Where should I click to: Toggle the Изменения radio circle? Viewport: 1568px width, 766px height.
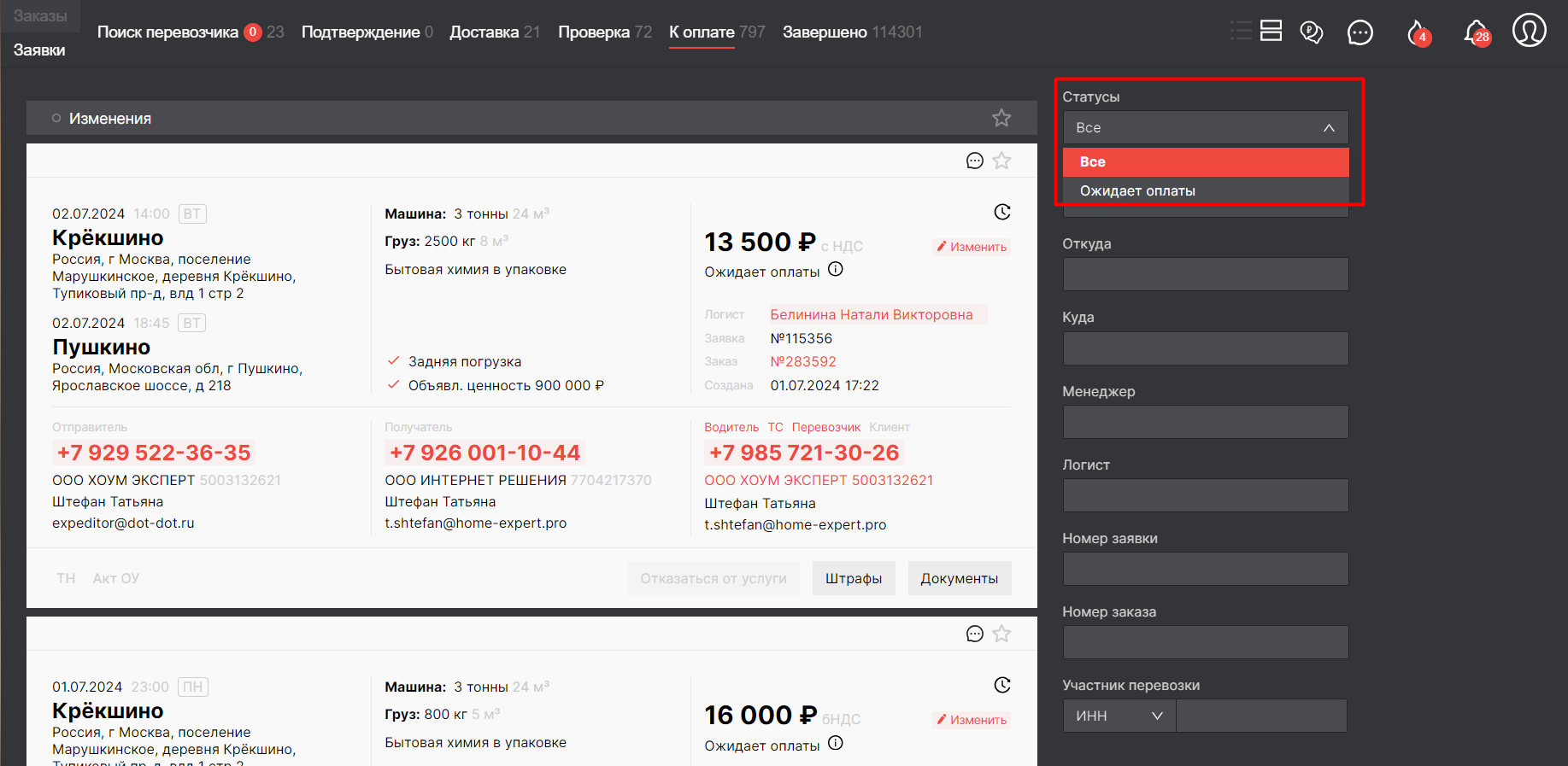tap(56, 118)
